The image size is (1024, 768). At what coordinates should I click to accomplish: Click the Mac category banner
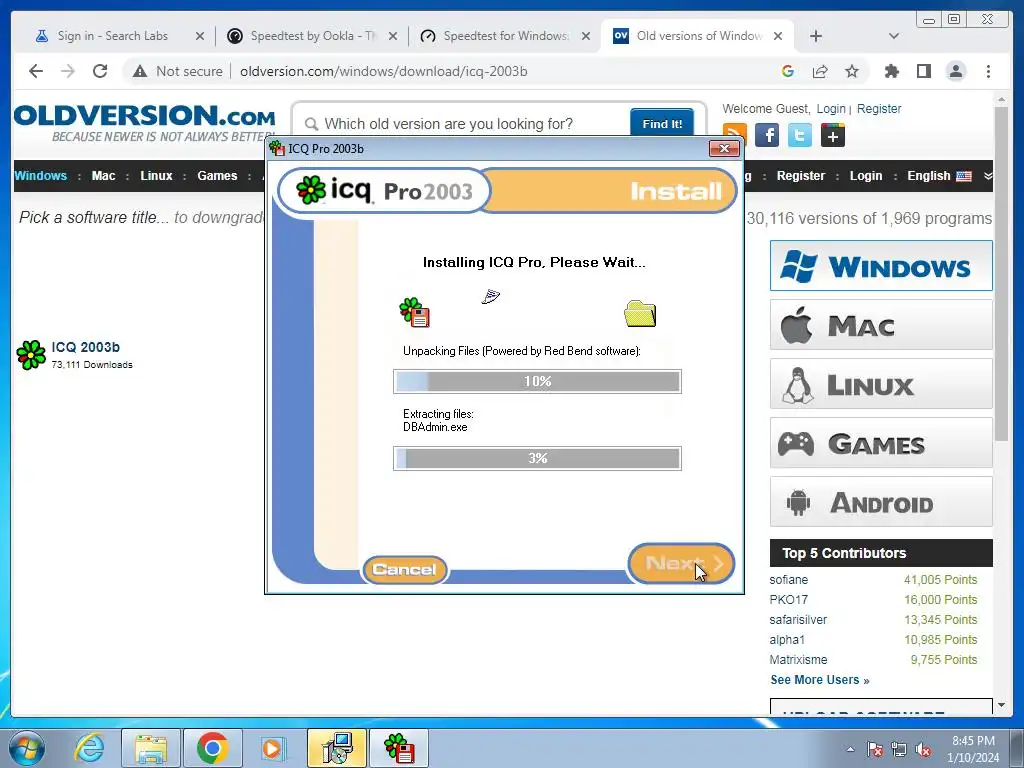point(881,325)
